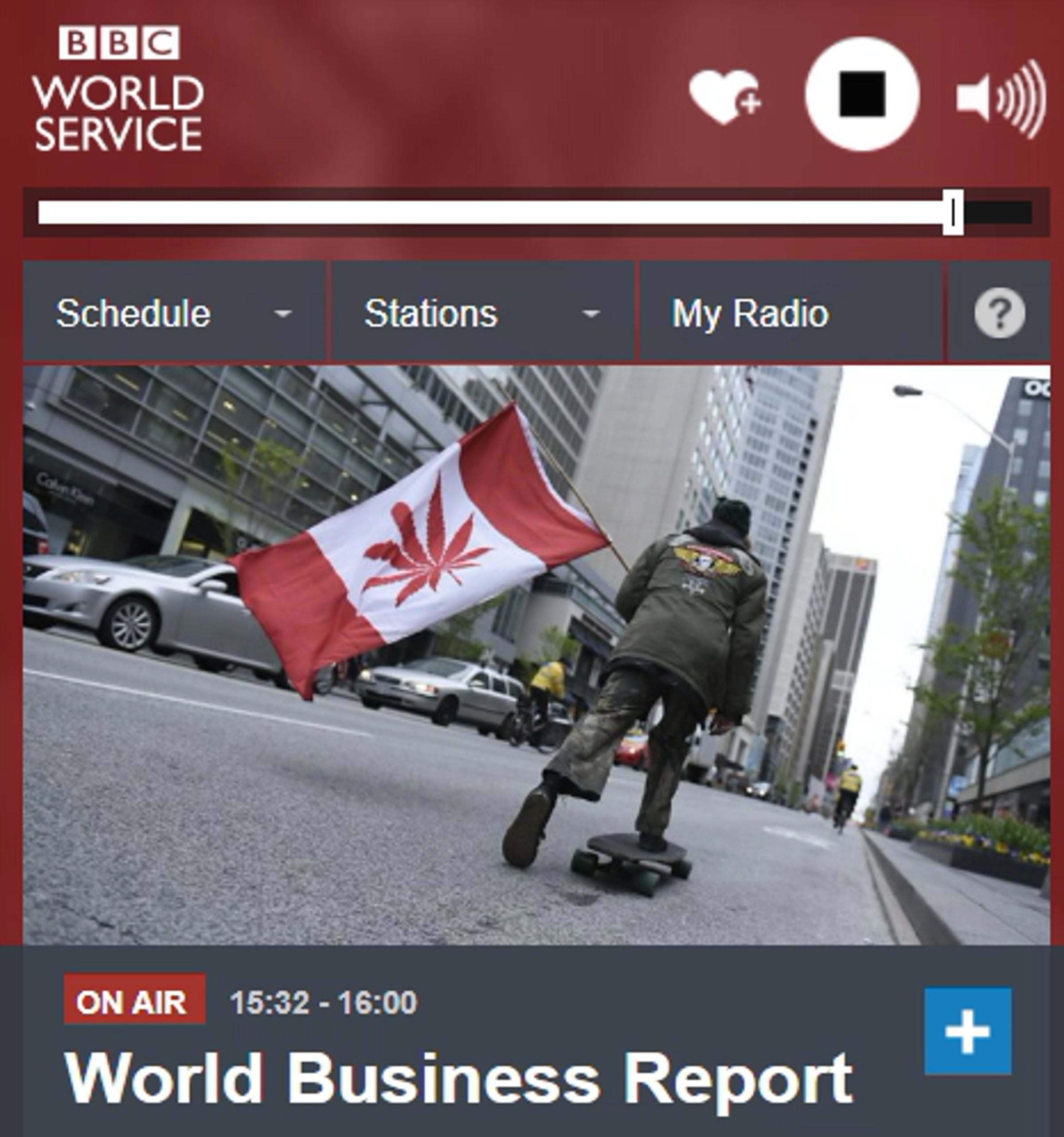Viewport: 1064px width, 1137px height.
Task: Stop the live radio playback
Action: [862, 94]
